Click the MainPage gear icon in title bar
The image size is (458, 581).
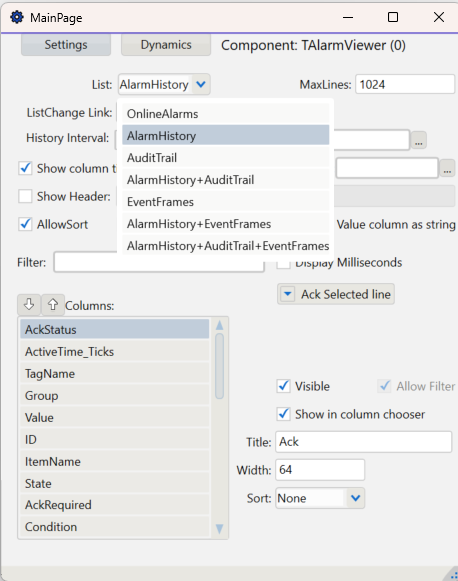(x=17, y=17)
